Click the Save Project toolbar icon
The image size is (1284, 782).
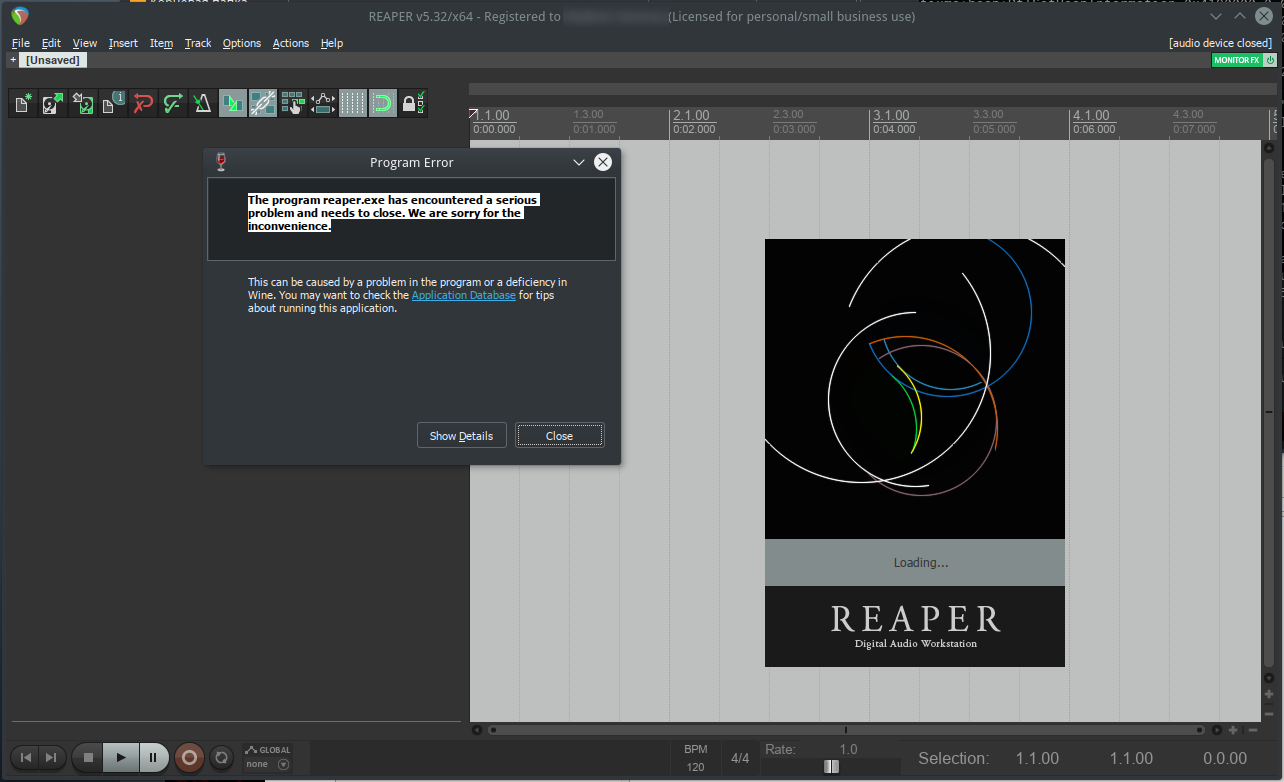click(x=83, y=103)
